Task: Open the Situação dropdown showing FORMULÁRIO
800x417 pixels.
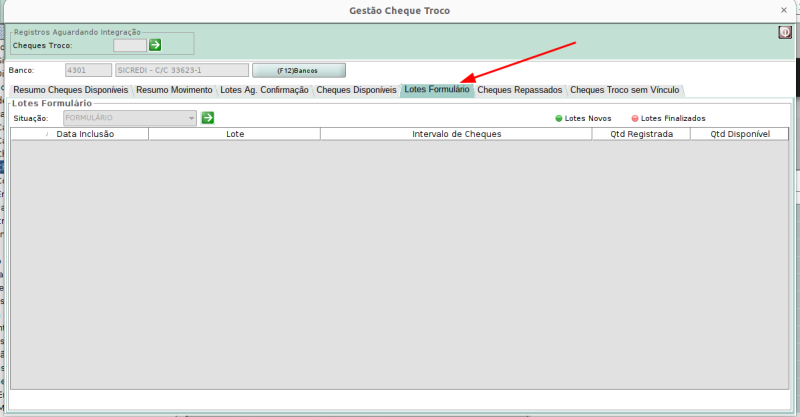Action: 130,118
